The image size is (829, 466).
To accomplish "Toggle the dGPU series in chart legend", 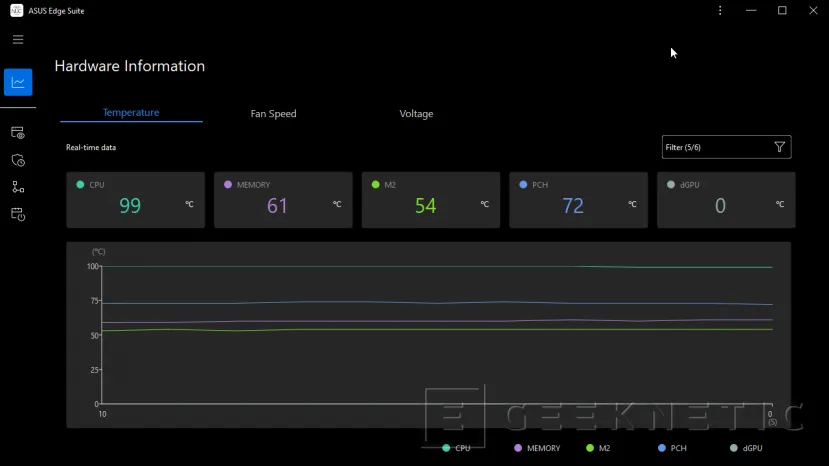I will pyautogui.click(x=746, y=448).
